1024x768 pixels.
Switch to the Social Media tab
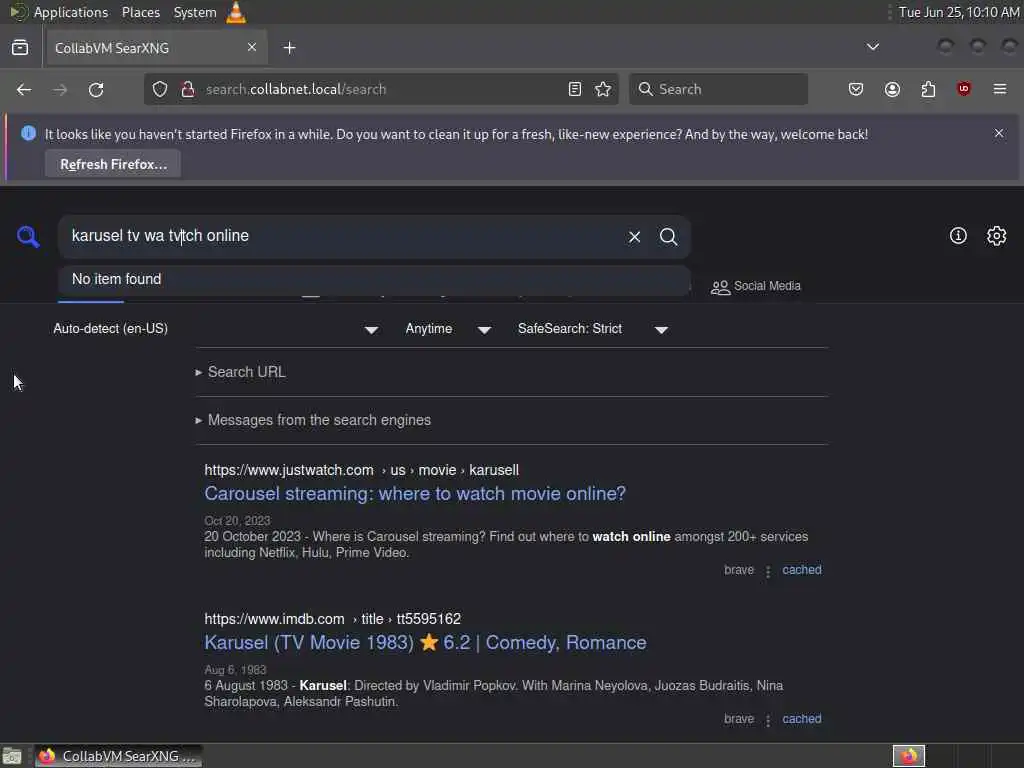click(756, 286)
